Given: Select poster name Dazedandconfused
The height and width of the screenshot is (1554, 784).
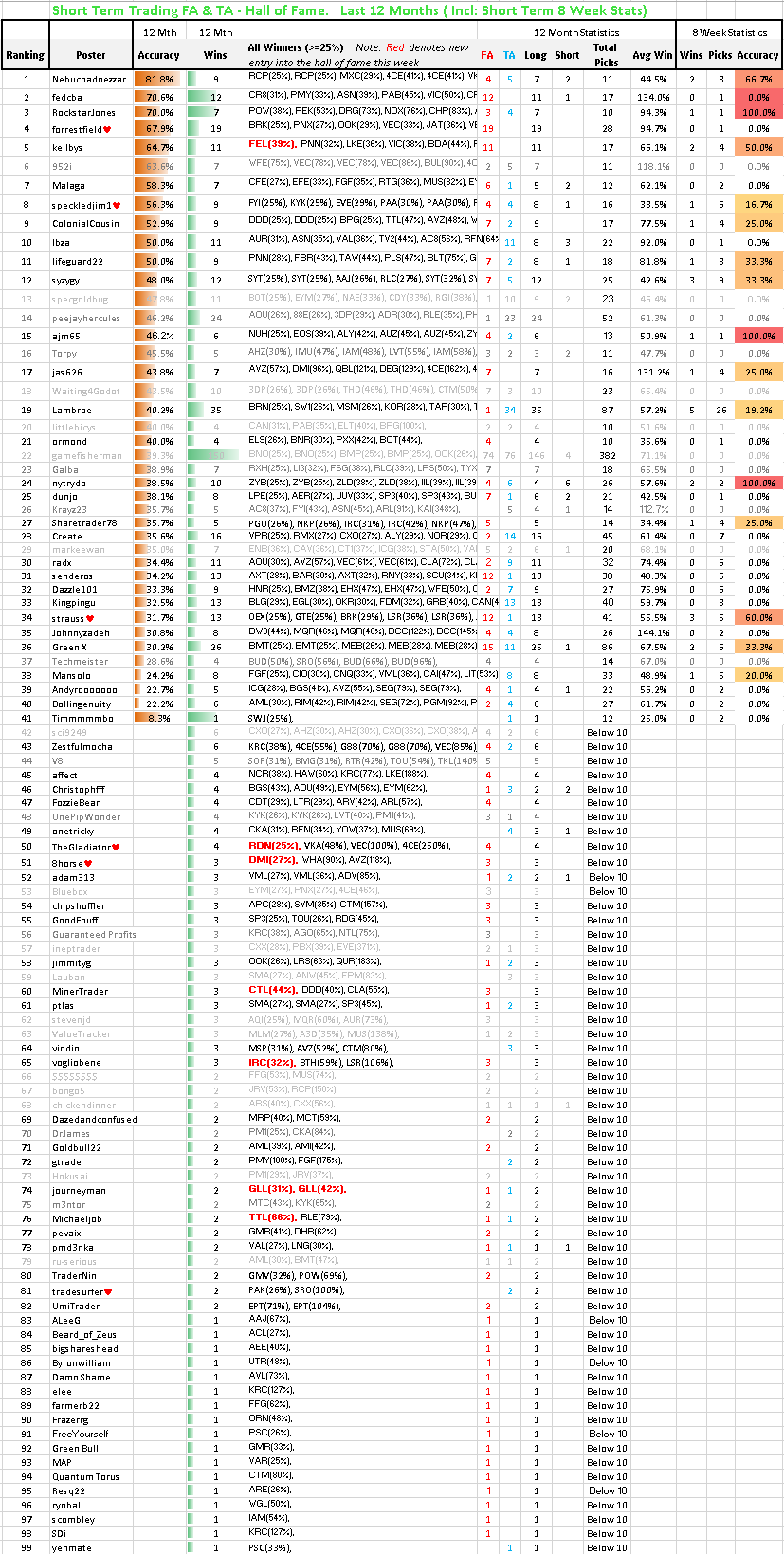Looking at the screenshot, I should [x=95, y=1120].
